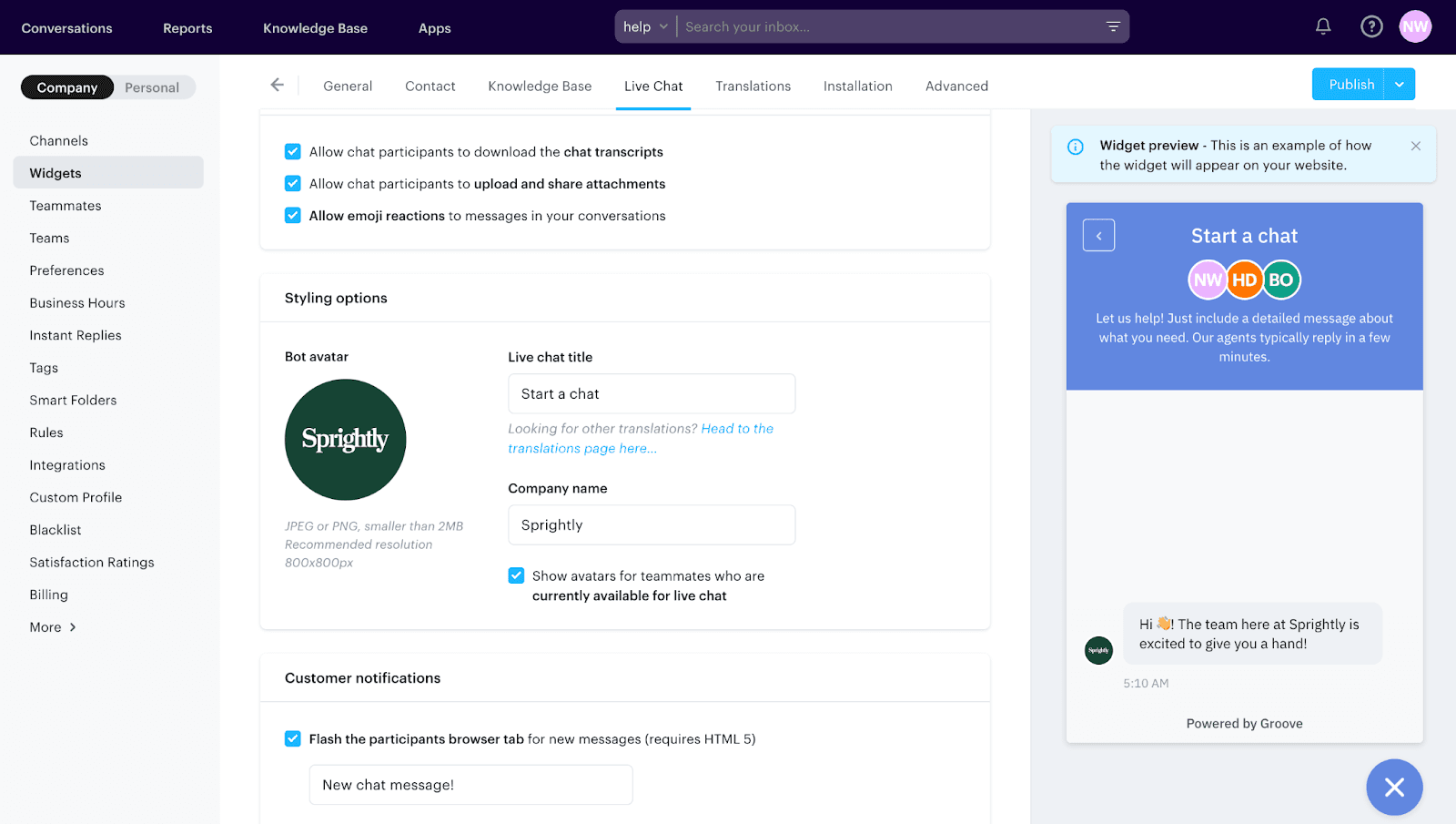Toggle showing avatars for available teammates
Viewport: 1456px width, 824px height.
[x=516, y=575]
